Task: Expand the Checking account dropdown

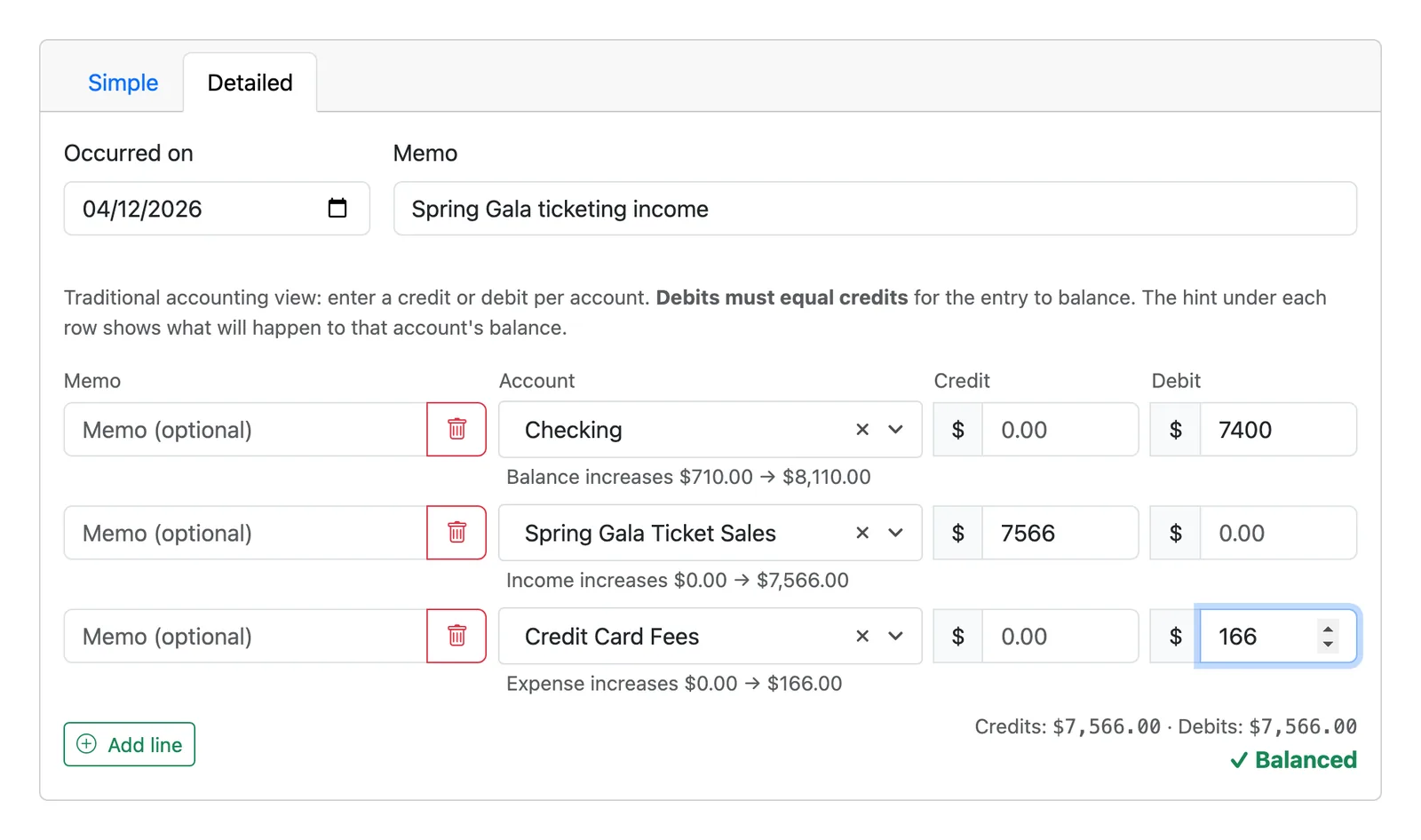Action: (896, 430)
